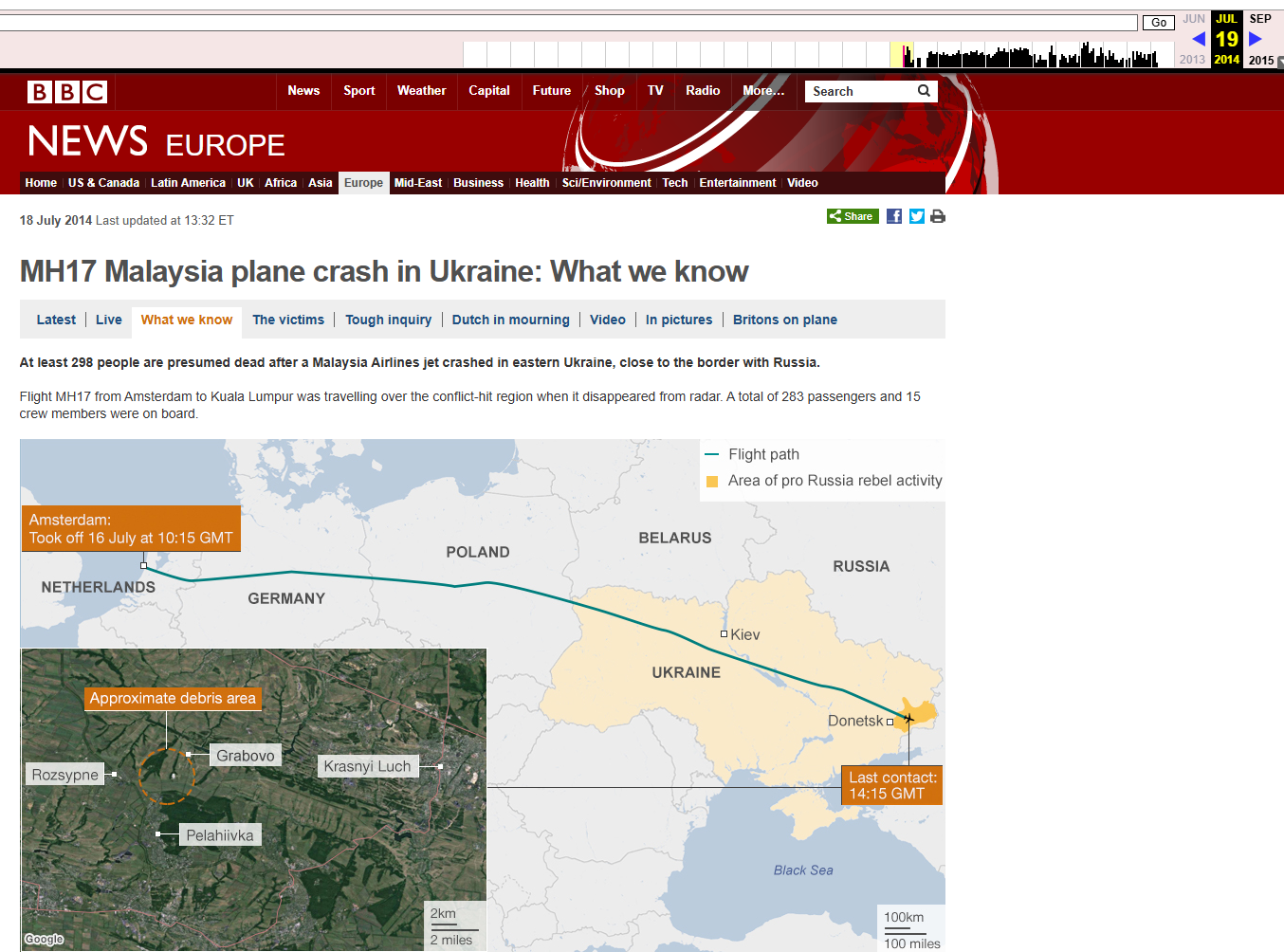
Task: Click the search magnifier icon
Action: [x=924, y=91]
